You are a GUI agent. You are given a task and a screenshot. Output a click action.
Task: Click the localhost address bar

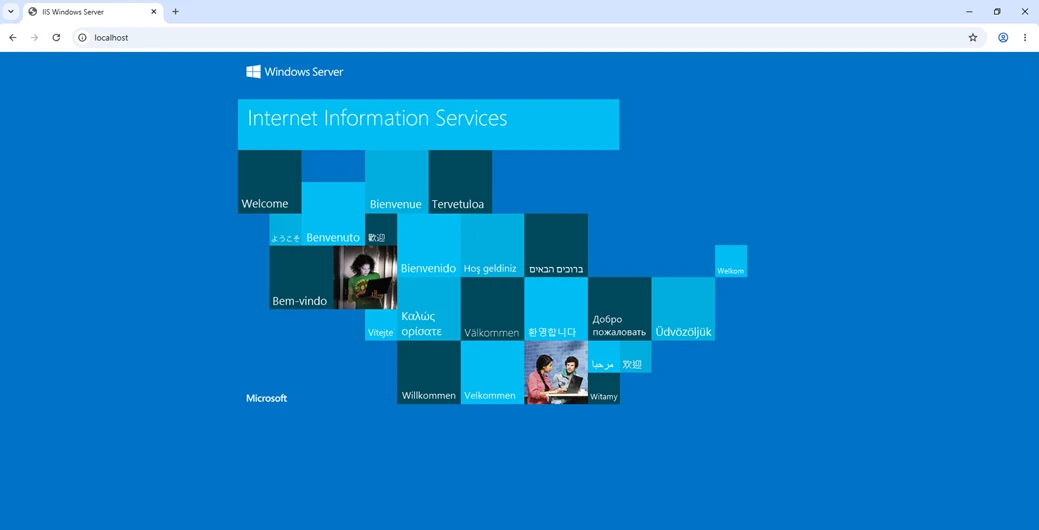point(527,38)
